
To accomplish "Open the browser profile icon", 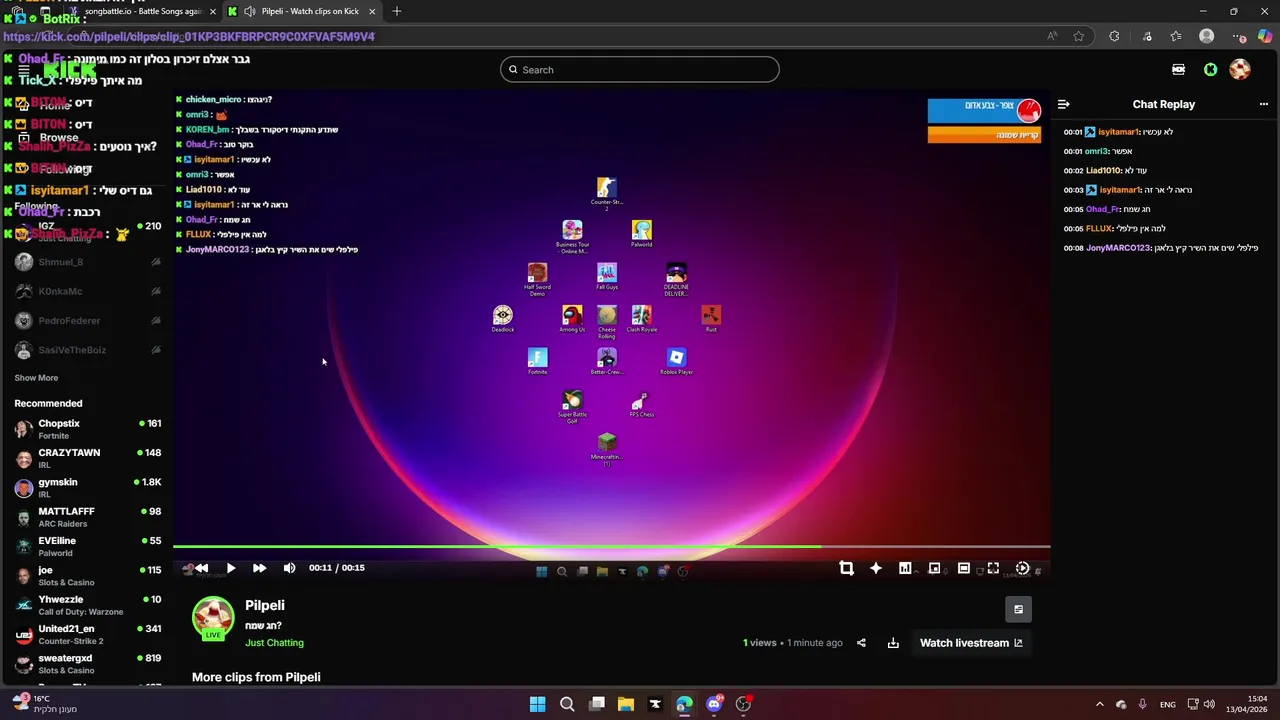I will pos(1207,36).
